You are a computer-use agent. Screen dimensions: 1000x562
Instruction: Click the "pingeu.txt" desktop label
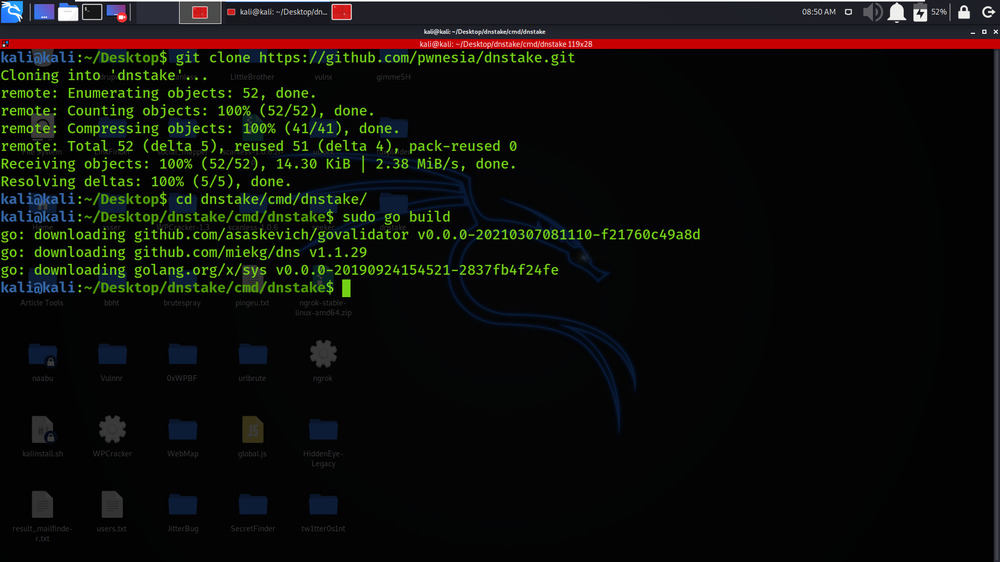pos(252,303)
